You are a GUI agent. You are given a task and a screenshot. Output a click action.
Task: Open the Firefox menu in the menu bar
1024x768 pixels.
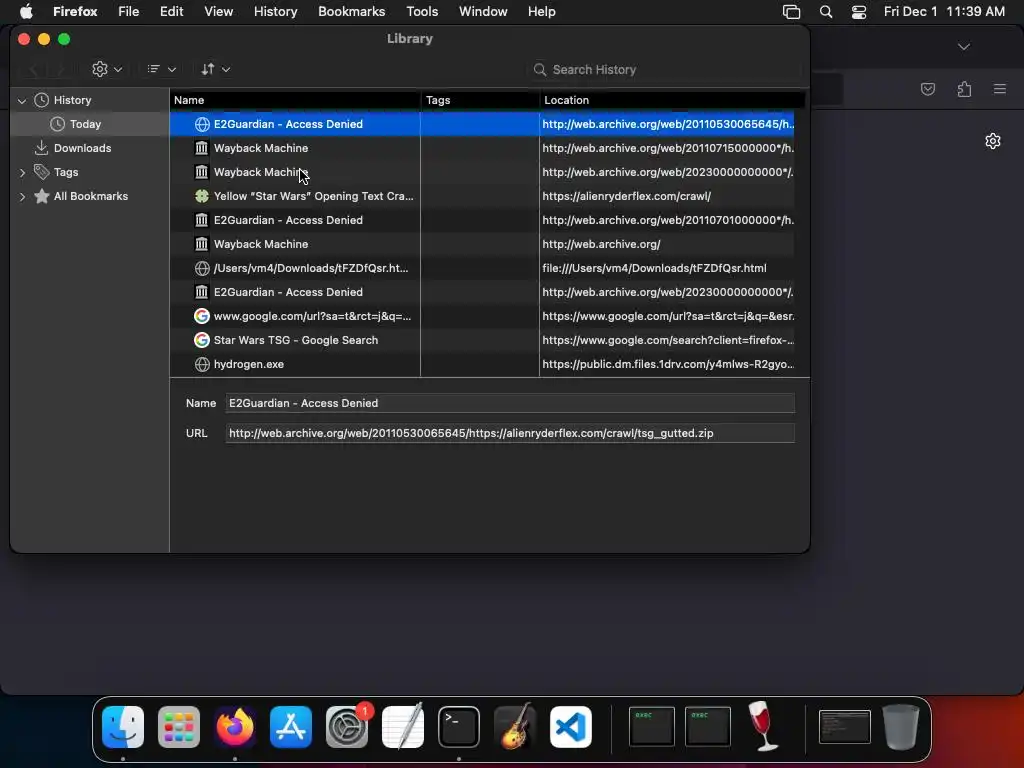pos(75,12)
